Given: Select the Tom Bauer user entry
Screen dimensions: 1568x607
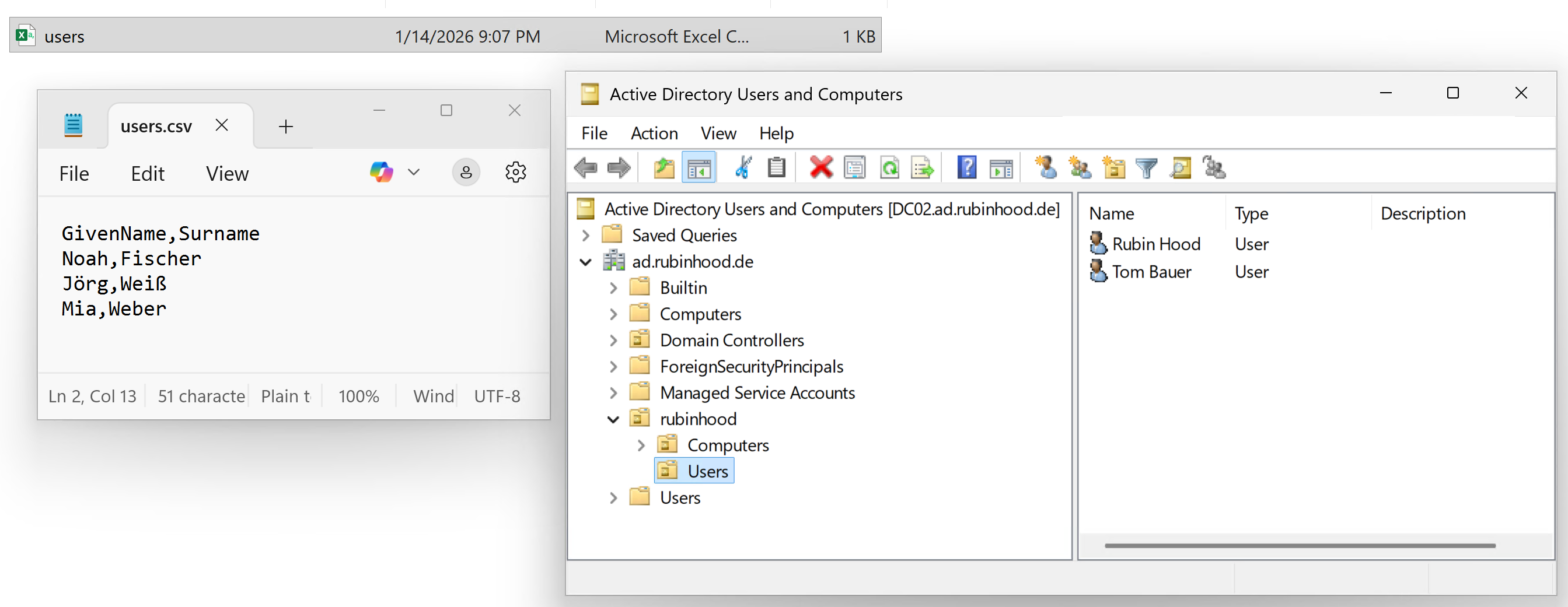Looking at the screenshot, I should pos(1150,272).
